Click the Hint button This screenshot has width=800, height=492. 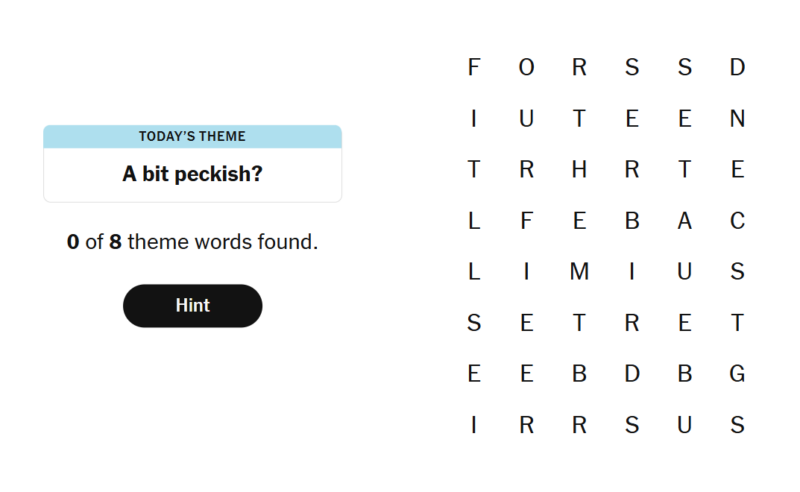tap(192, 306)
